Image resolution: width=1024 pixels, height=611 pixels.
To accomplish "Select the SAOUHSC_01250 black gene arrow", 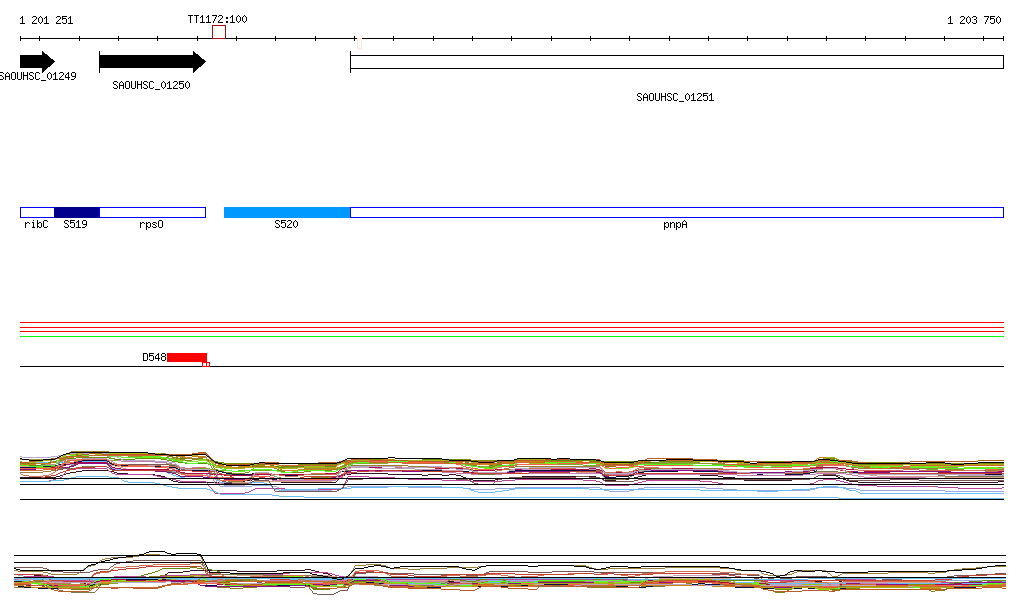I will tap(151, 62).
